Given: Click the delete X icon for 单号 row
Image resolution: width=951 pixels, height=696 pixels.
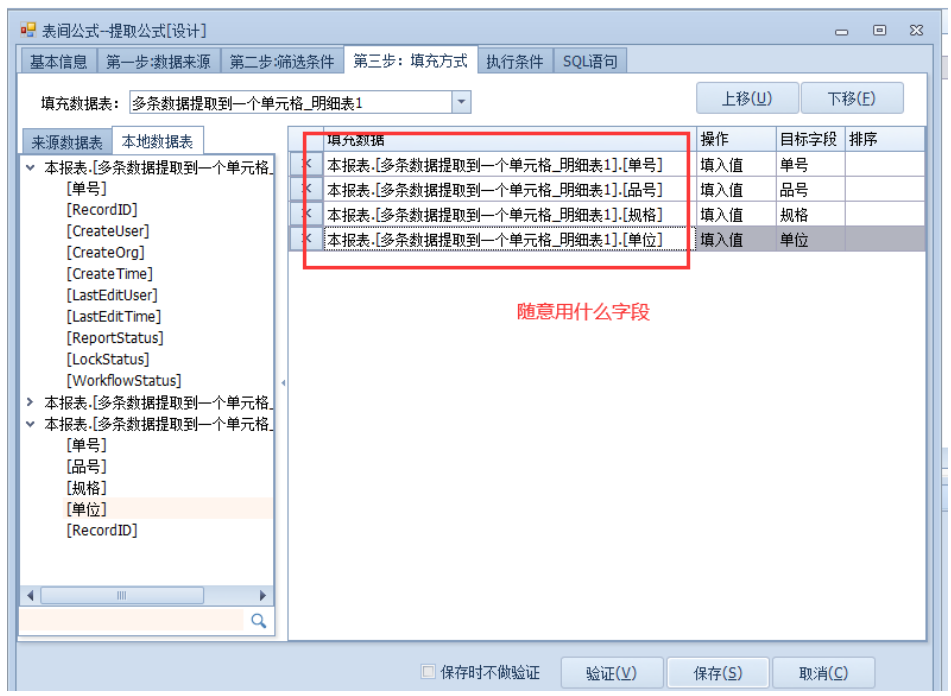Looking at the screenshot, I should 306,165.
